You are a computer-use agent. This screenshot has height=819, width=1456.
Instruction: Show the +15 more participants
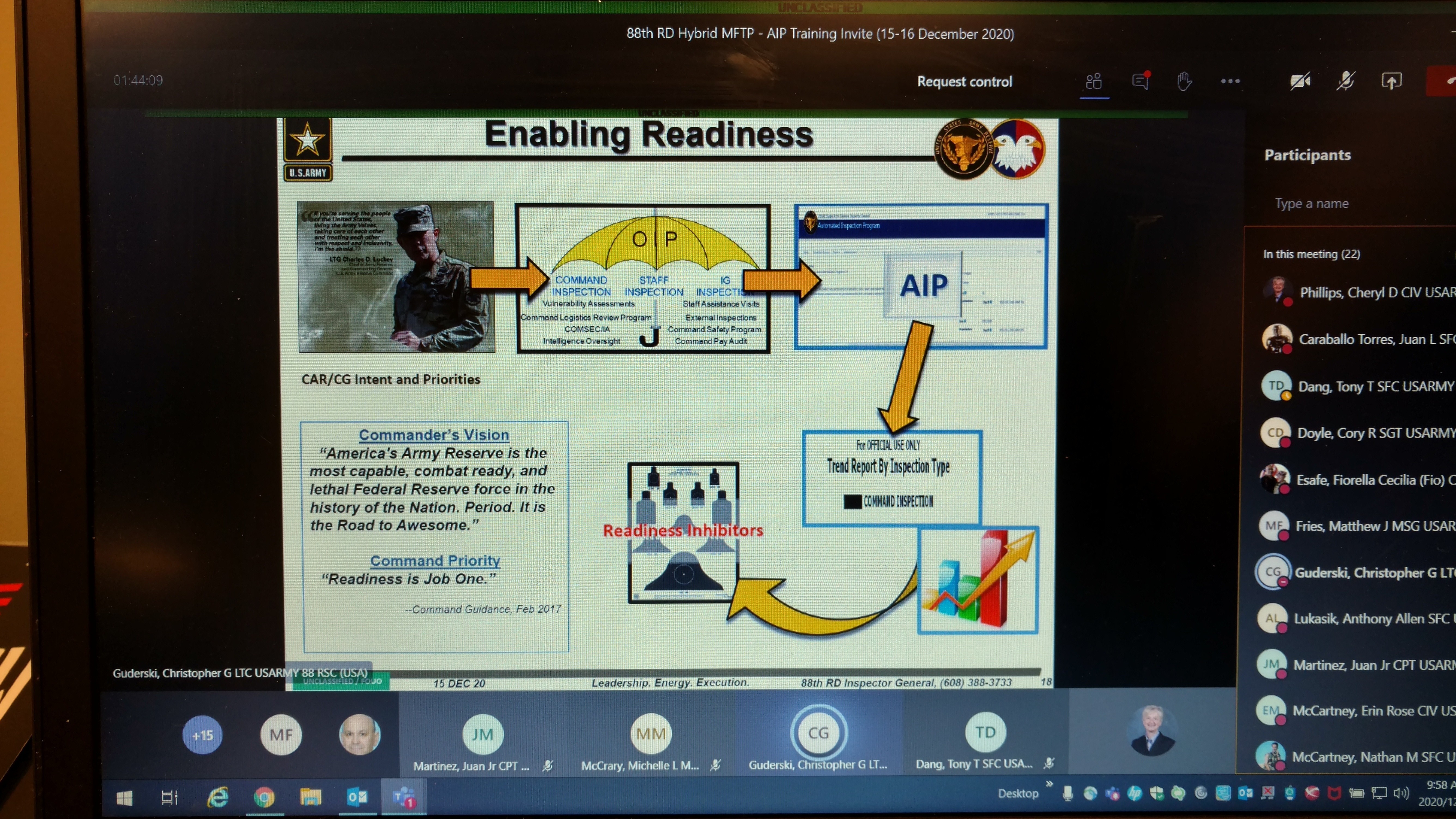pos(202,735)
